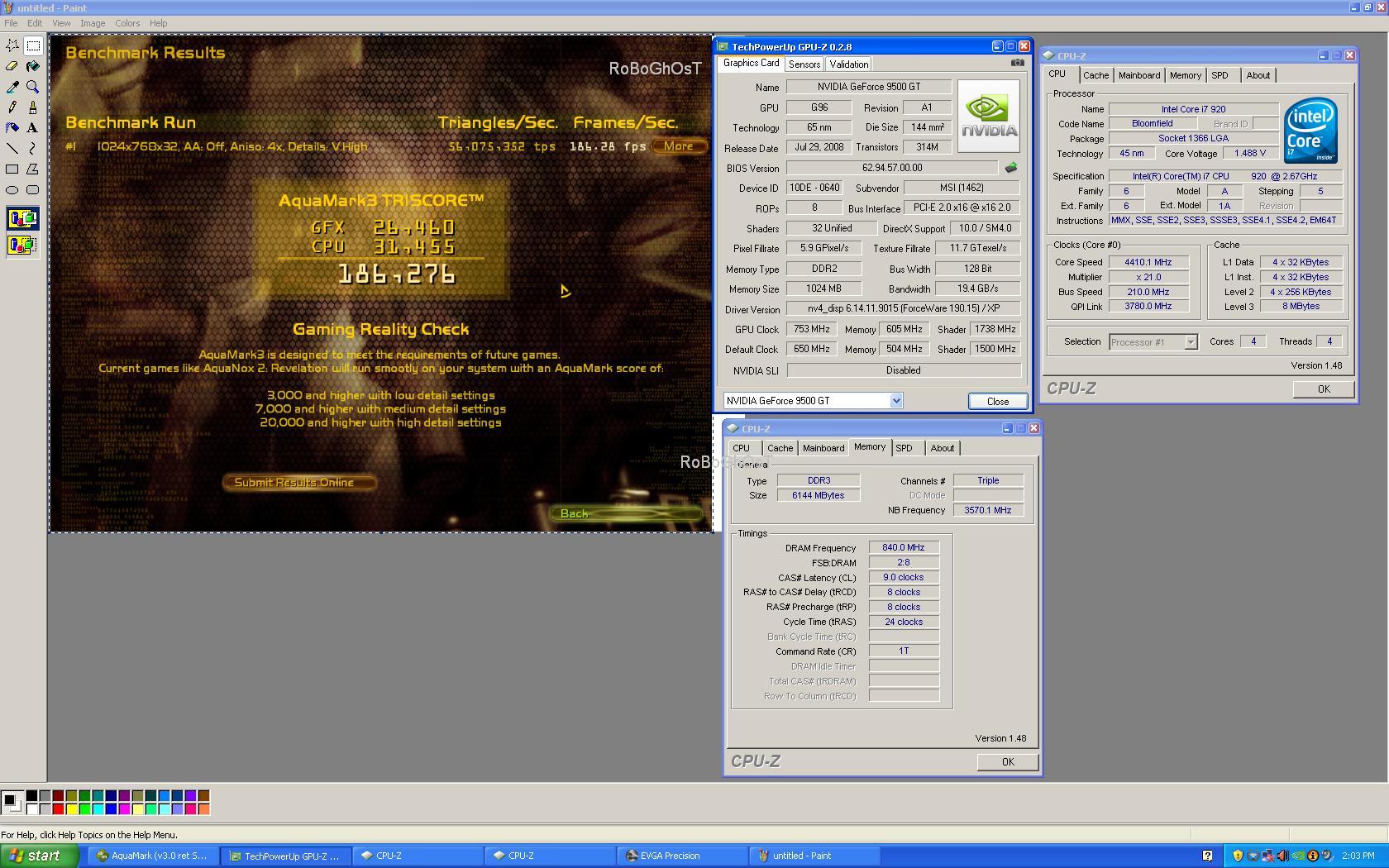Switch to TechPowerUp GPU-Z taskbar button
This screenshot has width=1389, height=868.
coord(285,856)
